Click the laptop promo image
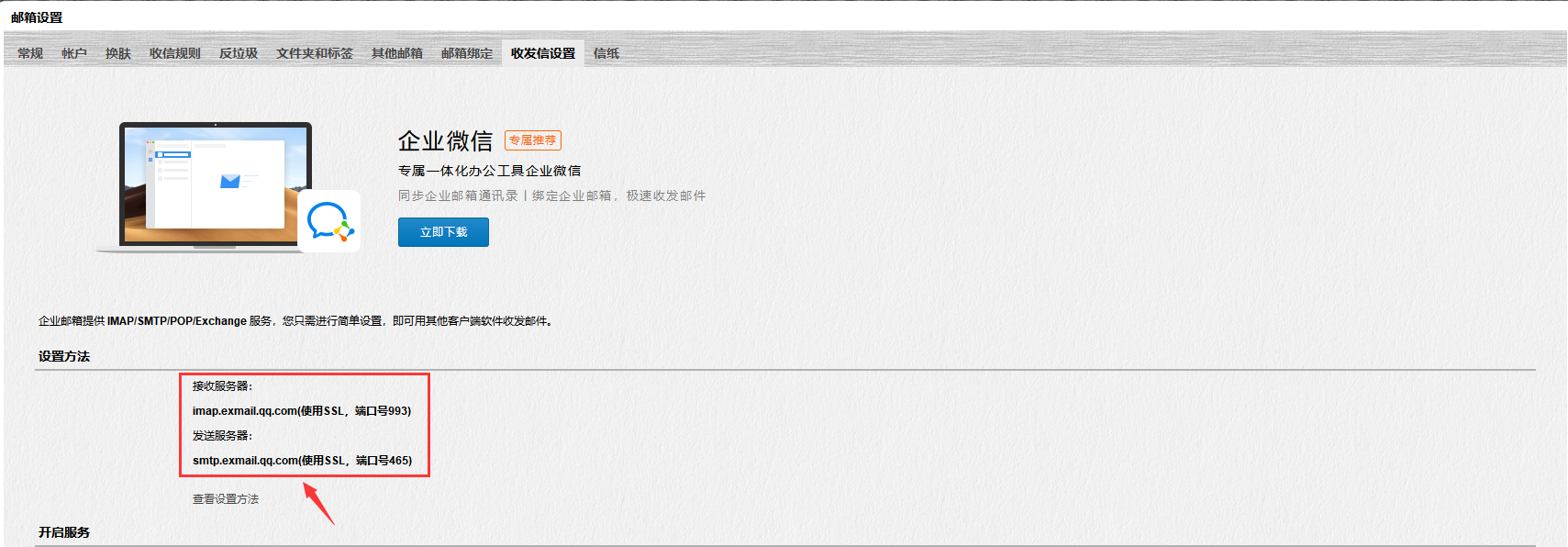This screenshot has width=1568, height=547. 216,186
